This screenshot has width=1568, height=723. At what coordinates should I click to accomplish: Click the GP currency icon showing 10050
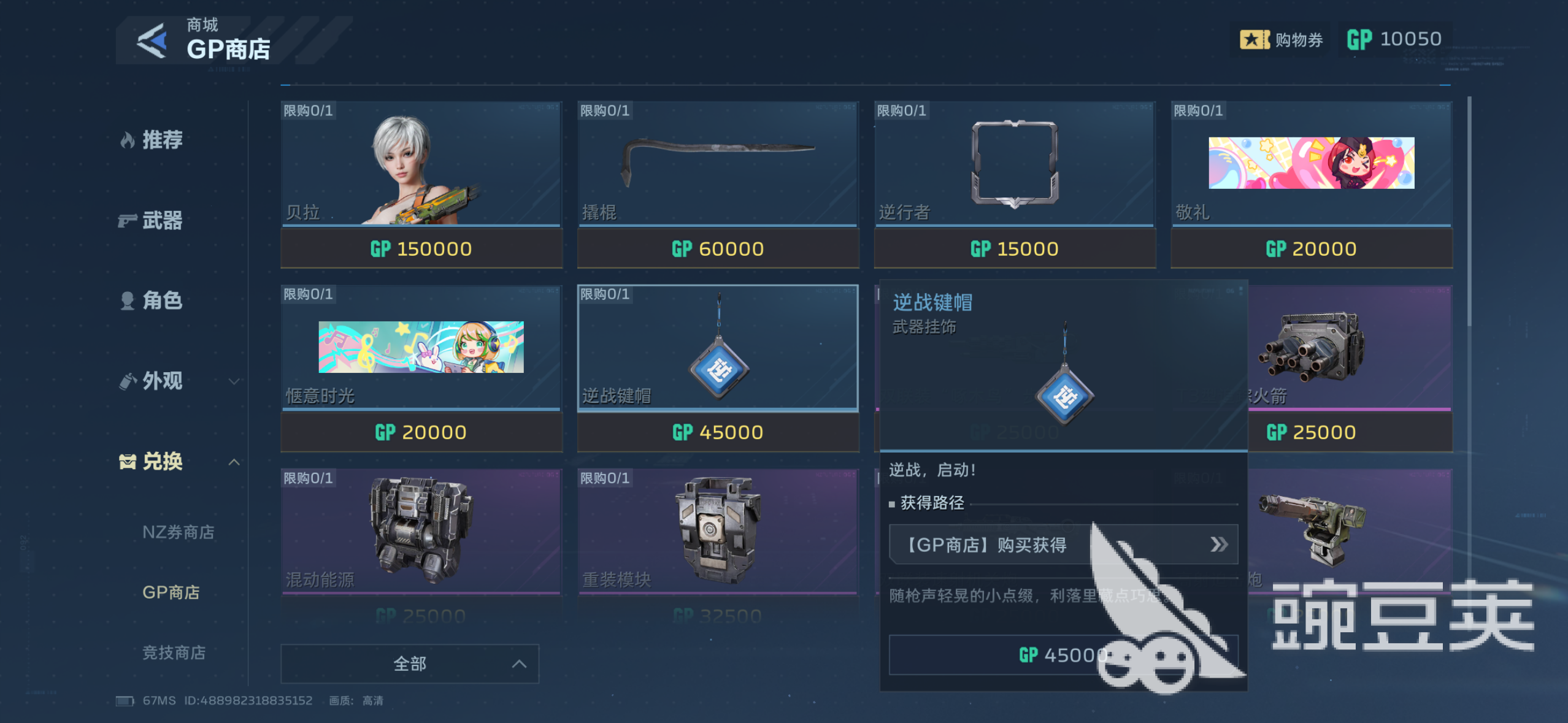1358,40
